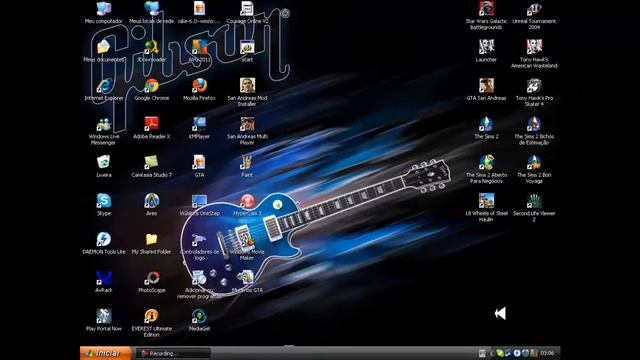This screenshot has height=360, width=640.
Task: Launch Unreal Tournament 2004 shortcut
Action: click(534, 9)
